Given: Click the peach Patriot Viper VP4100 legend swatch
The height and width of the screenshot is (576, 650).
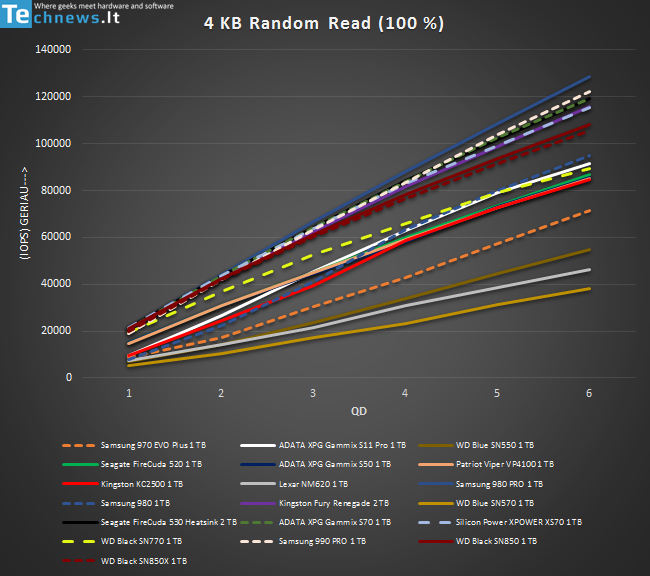Looking at the screenshot, I should [x=436, y=464].
